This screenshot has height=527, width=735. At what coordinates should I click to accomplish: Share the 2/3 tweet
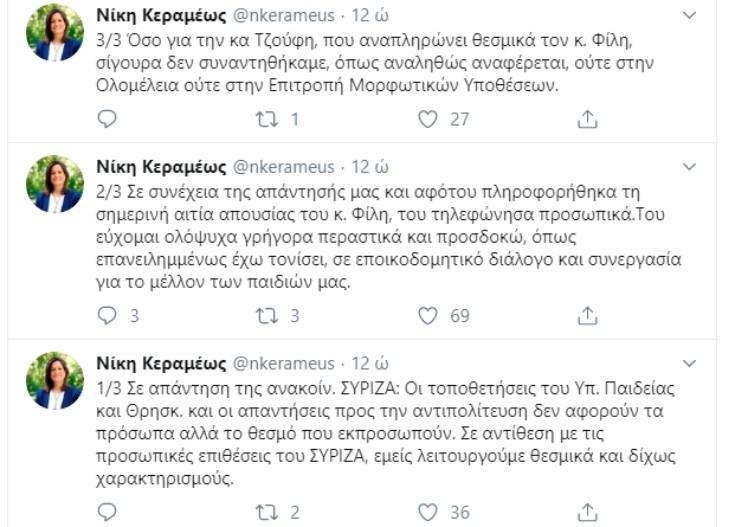[x=587, y=316]
